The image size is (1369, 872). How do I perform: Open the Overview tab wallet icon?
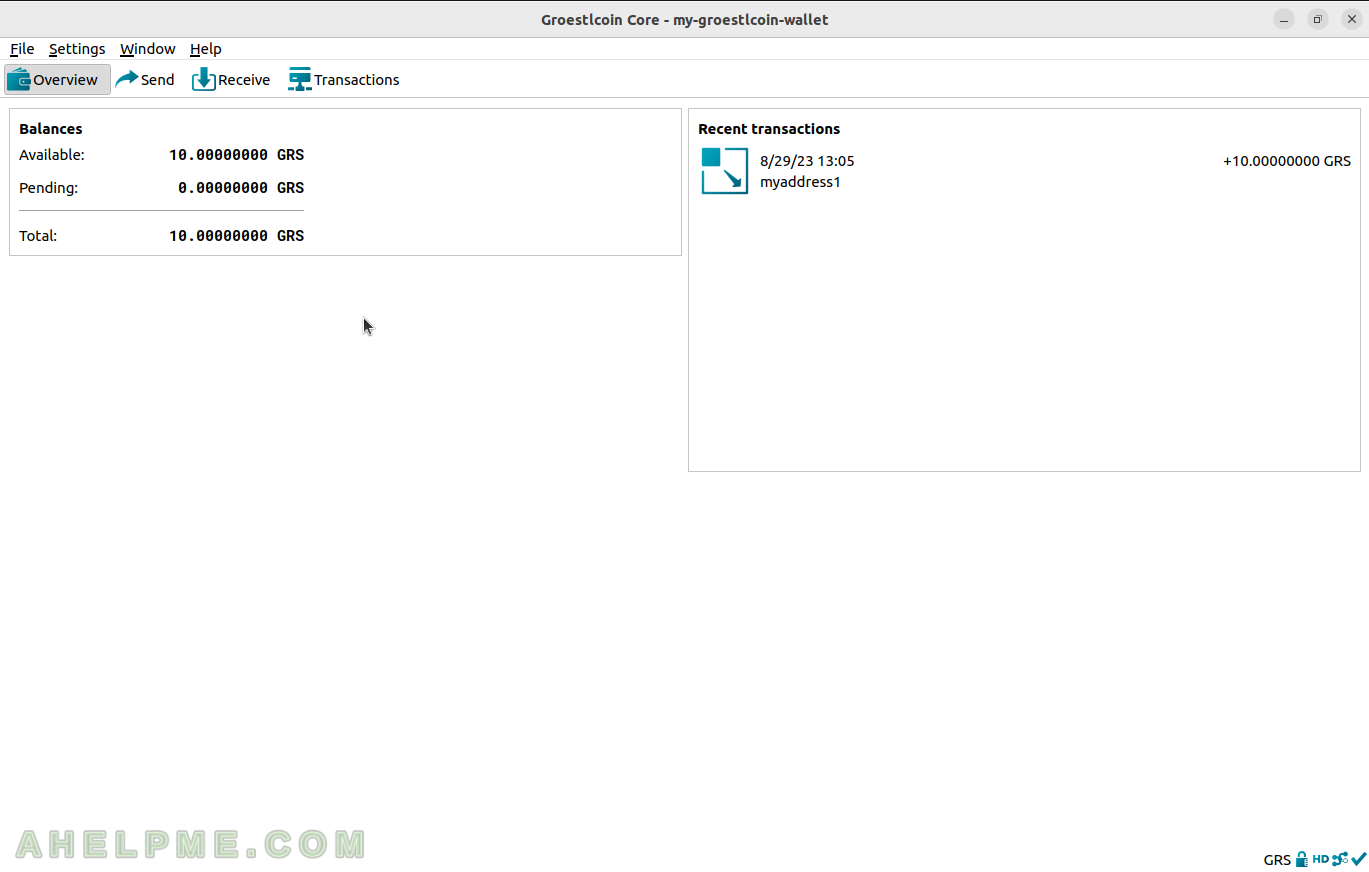(x=19, y=80)
